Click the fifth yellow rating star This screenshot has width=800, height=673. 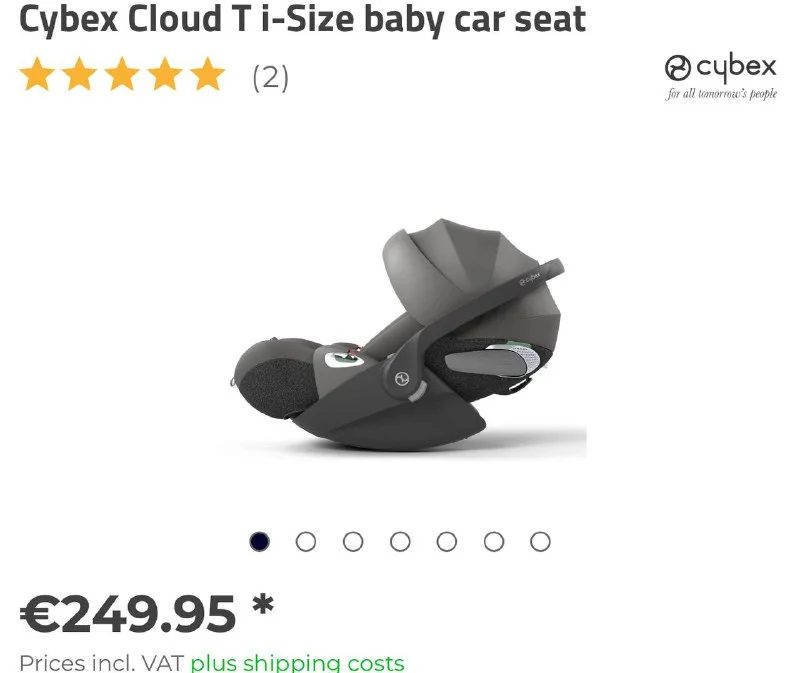(x=208, y=74)
